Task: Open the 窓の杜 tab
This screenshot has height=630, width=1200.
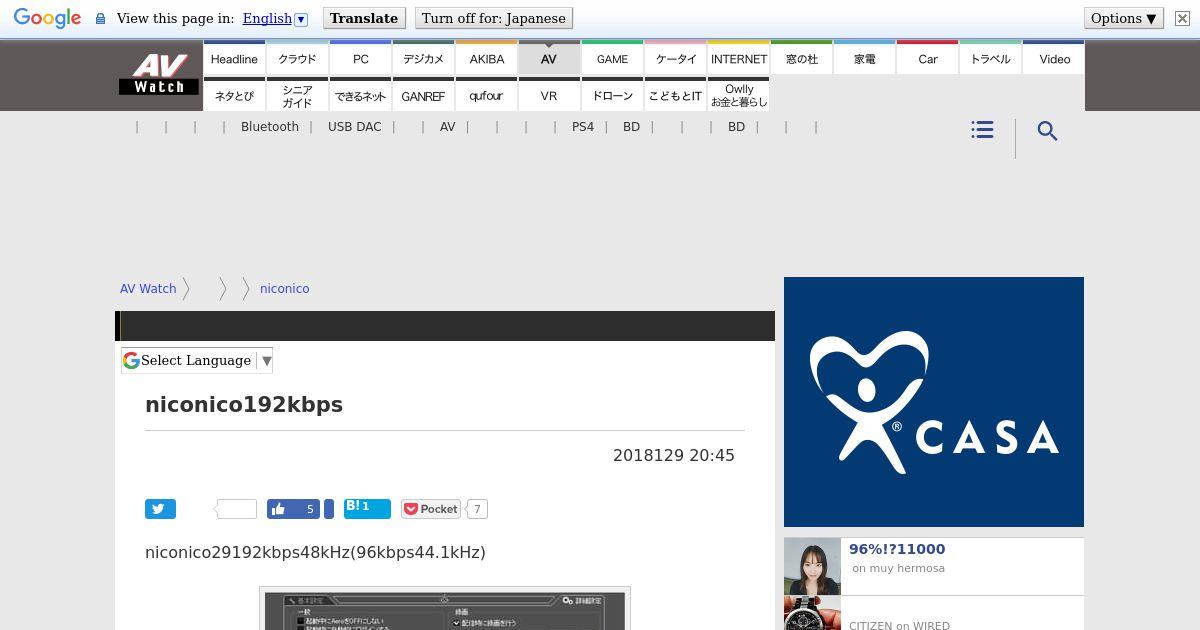Action: [x=801, y=58]
